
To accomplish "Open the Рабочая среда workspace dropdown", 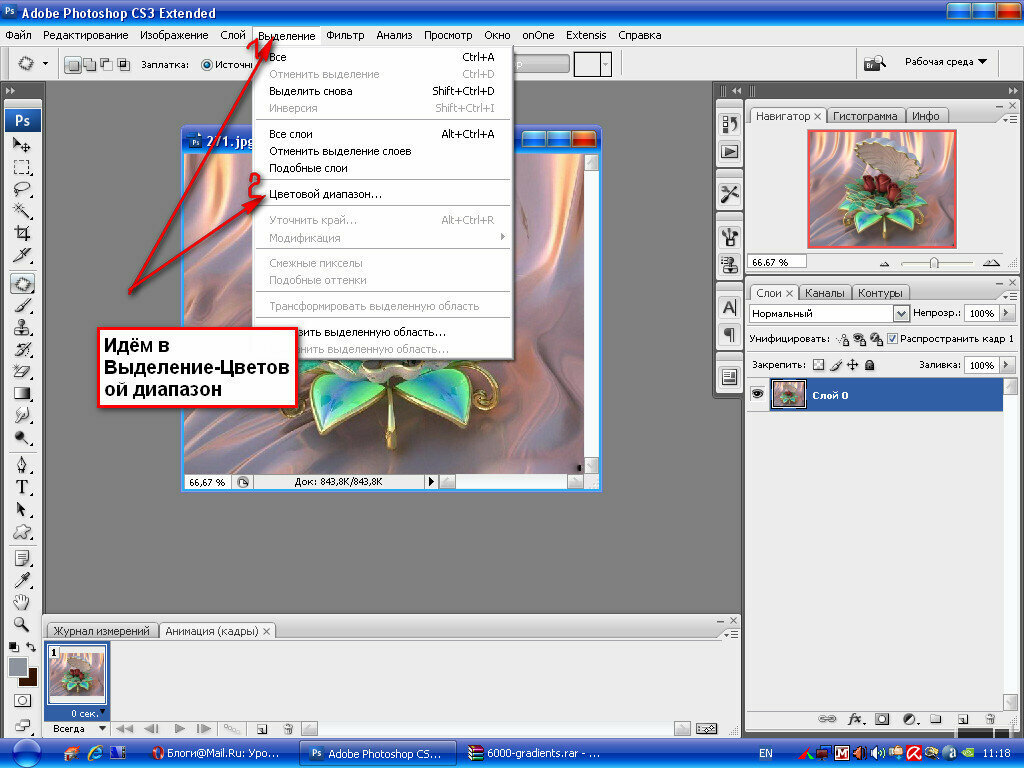I will point(946,61).
